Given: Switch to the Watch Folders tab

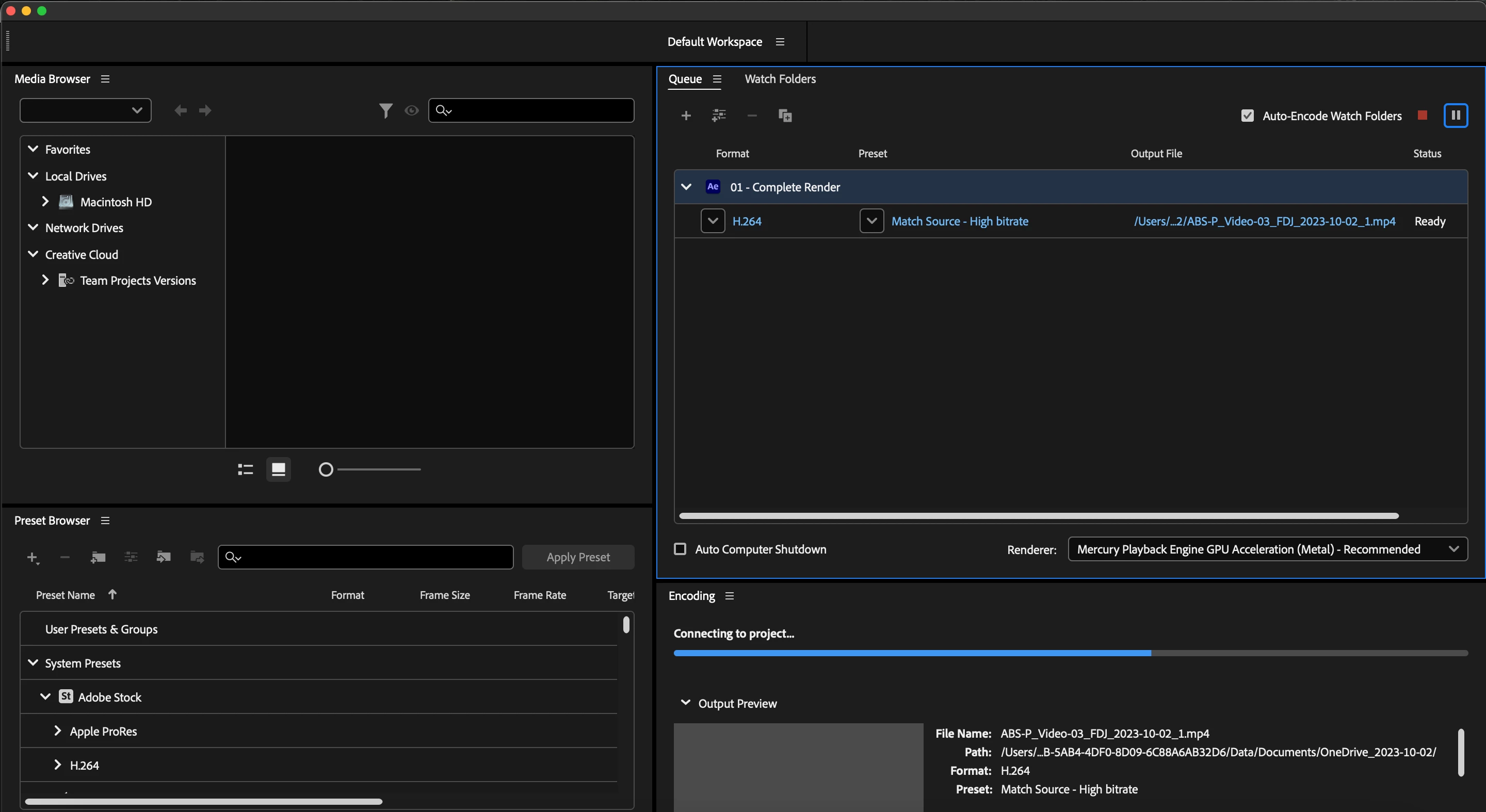Looking at the screenshot, I should 780,79.
